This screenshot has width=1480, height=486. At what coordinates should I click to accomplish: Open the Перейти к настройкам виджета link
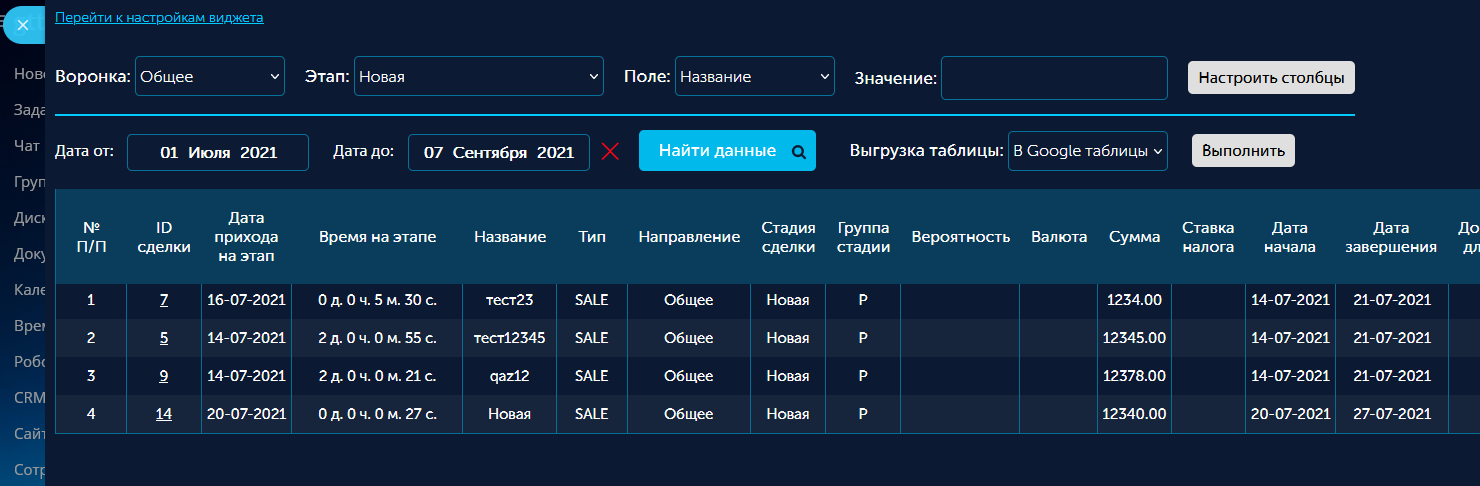point(159,18)
